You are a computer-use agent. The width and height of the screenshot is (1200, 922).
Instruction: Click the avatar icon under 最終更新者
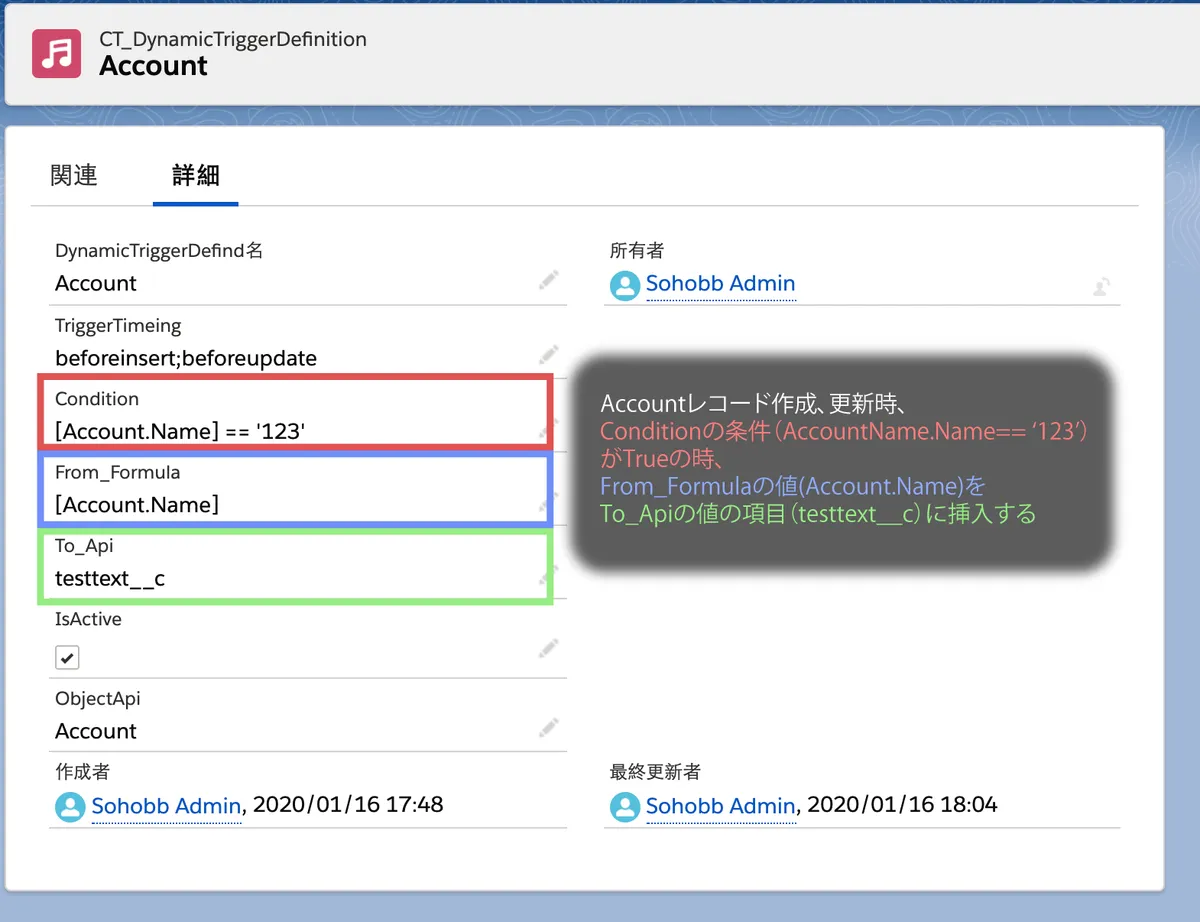tap(625, 807)
